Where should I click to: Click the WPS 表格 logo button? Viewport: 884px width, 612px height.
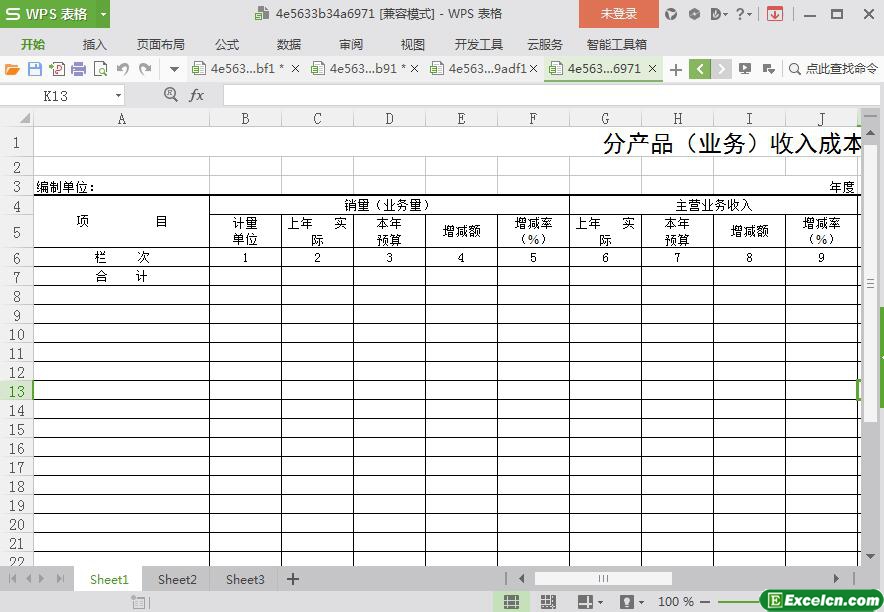coord(48,14)
